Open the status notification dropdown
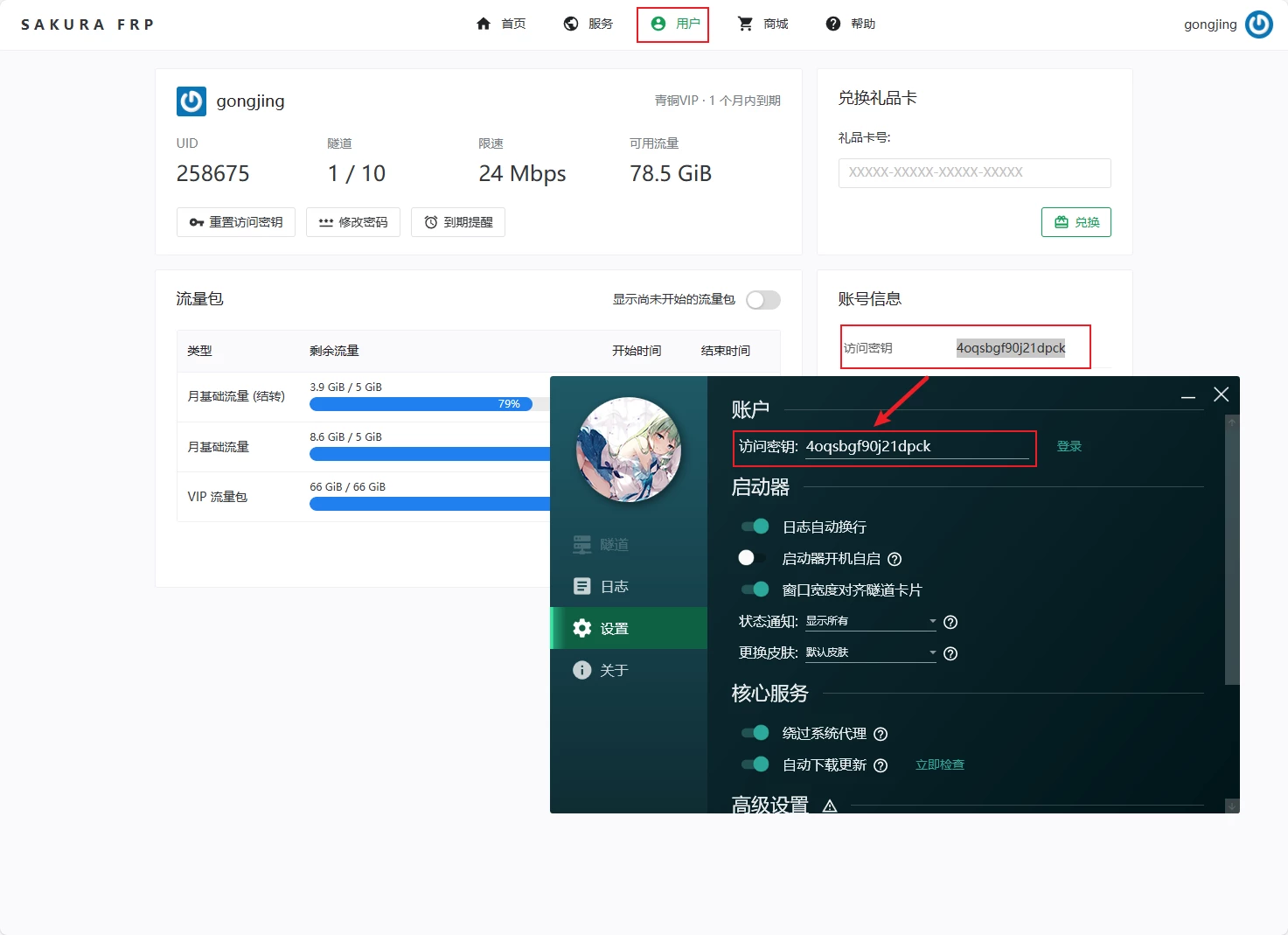This screenshot has width=1288, height=935. pos(870,621)
